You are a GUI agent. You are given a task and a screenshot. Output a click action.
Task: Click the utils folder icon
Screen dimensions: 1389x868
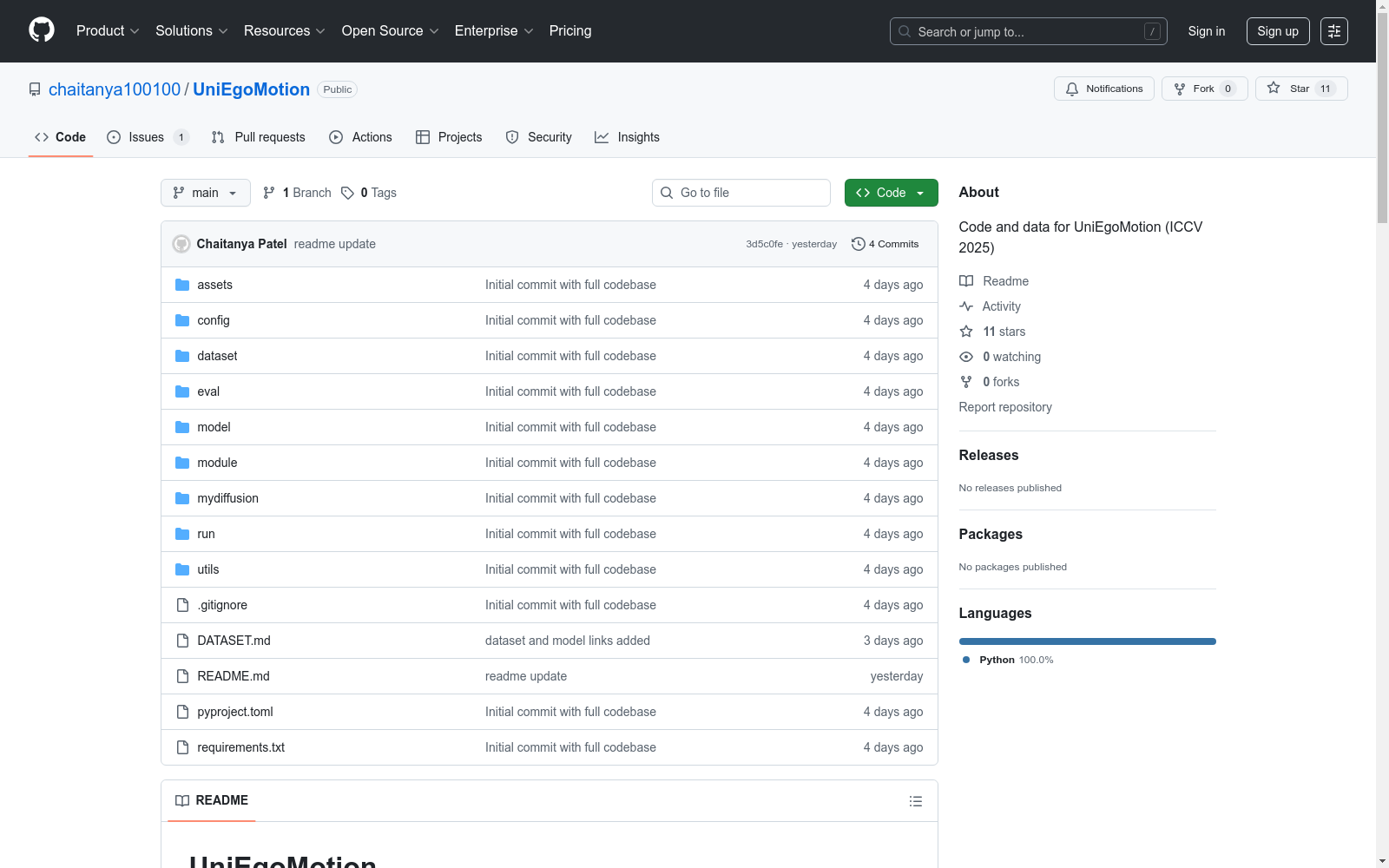(x=182, y=569)
